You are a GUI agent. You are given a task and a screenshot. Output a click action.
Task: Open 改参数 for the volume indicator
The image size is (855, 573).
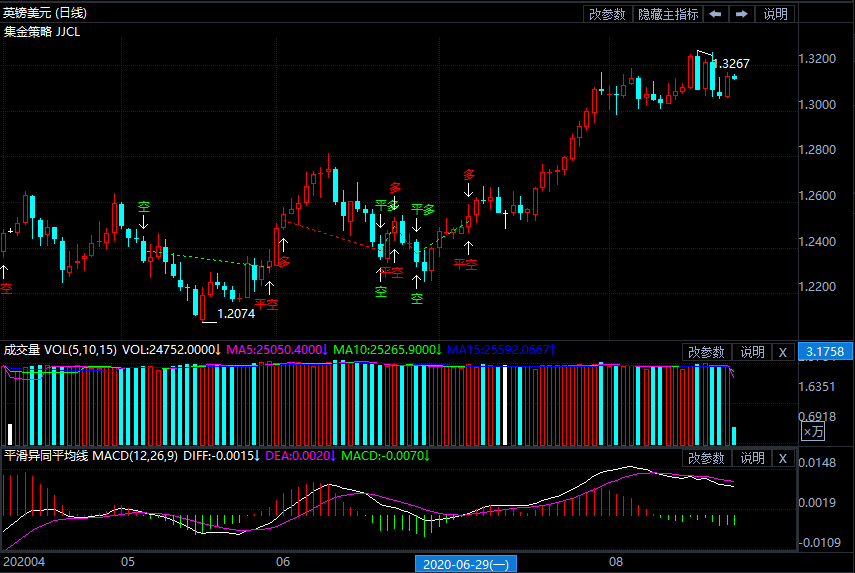pos(706,352)
